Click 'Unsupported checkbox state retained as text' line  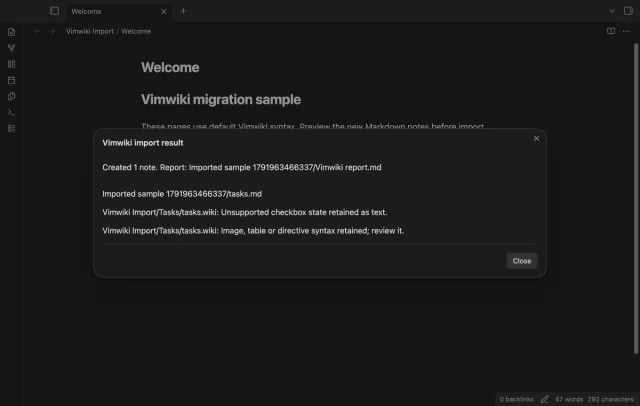244,212
